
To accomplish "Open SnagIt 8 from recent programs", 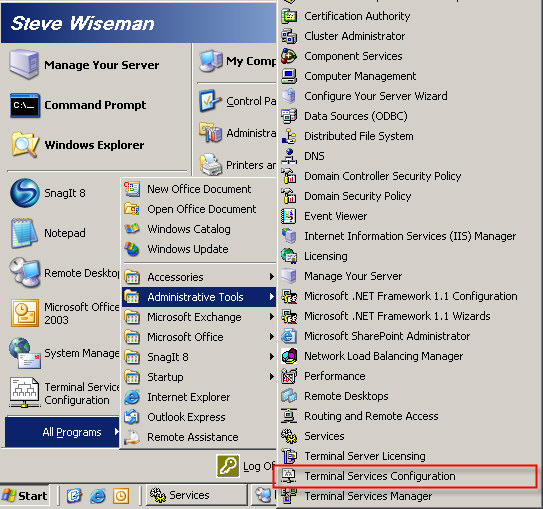I will 48,193.
